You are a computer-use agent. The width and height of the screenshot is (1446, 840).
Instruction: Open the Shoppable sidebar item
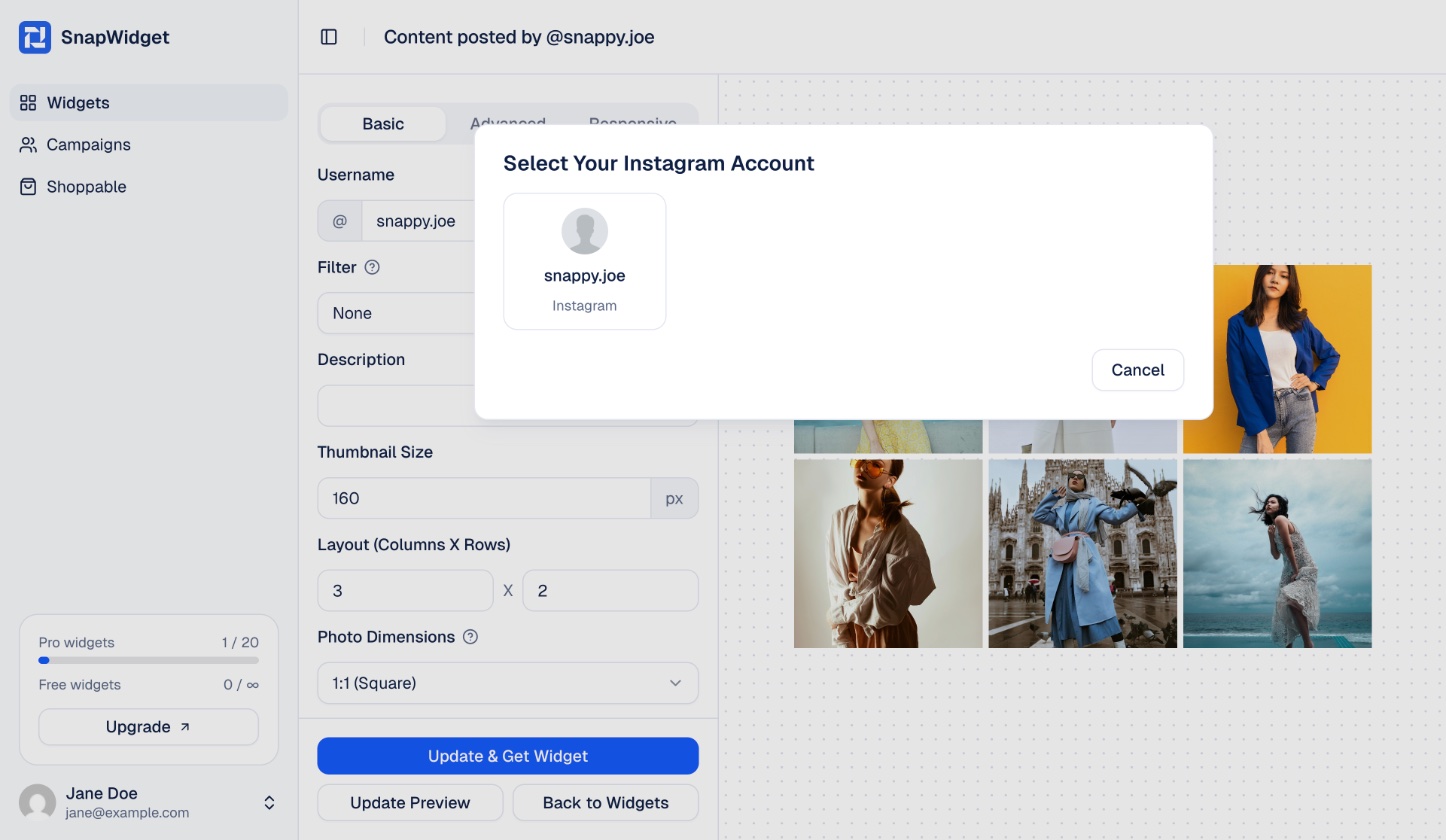[149, 187]
